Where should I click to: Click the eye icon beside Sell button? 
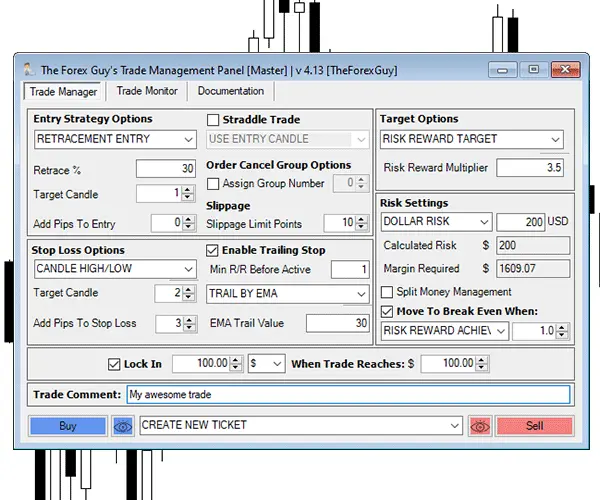480,426
